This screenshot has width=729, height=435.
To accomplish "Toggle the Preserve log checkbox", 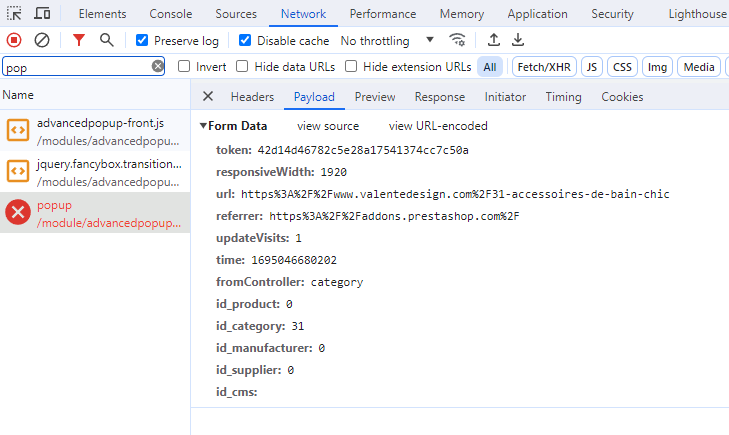I will (x=142, y=40).
